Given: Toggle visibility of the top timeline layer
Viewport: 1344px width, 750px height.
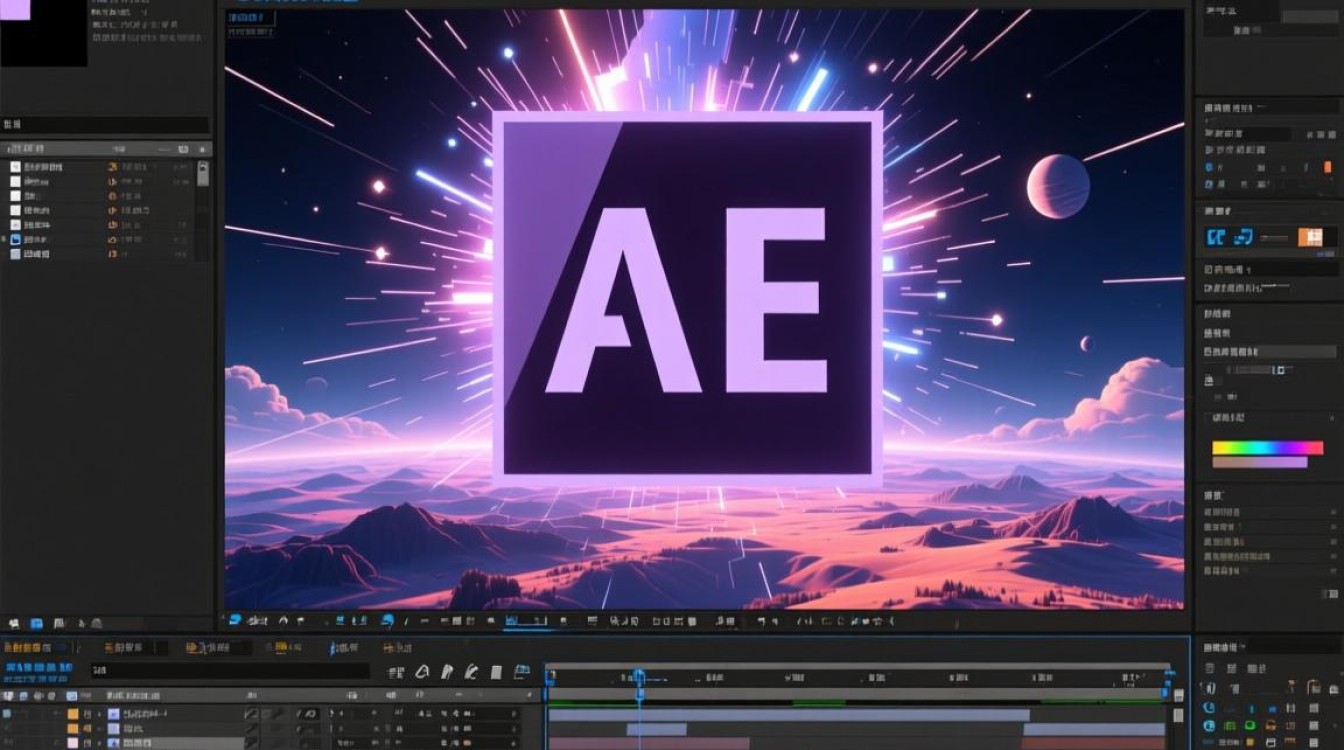Looking at the screenshot, I should point(8,714).
